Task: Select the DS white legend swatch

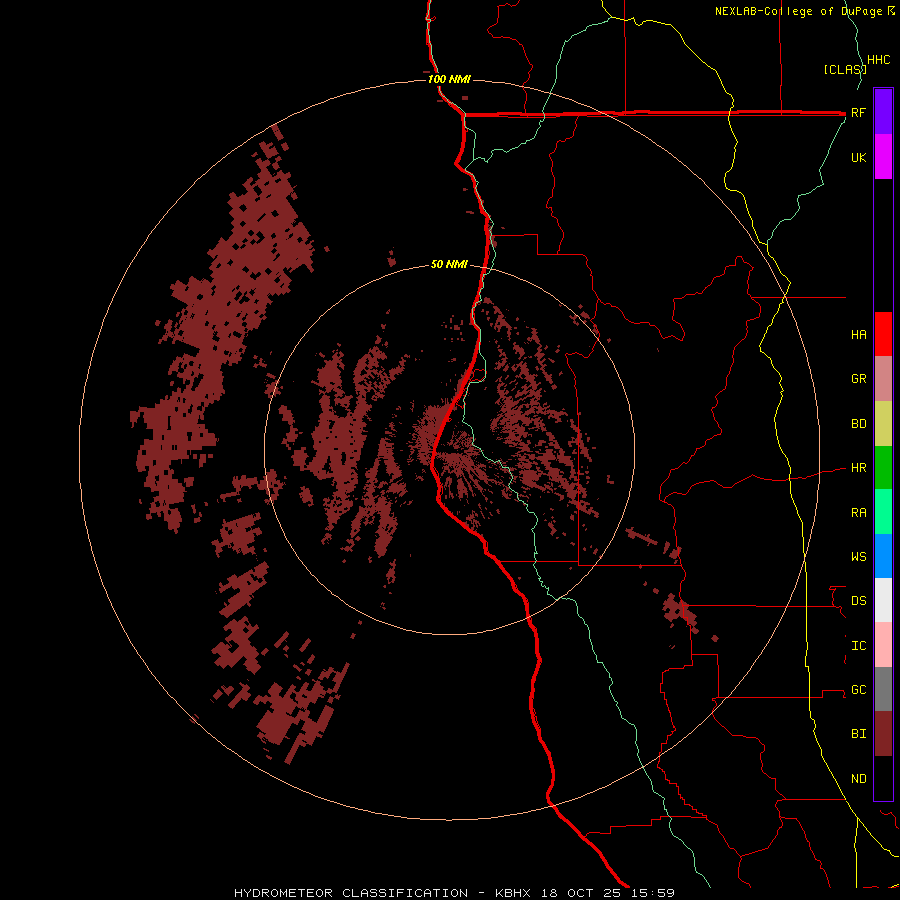Action: tap(883, 600)
